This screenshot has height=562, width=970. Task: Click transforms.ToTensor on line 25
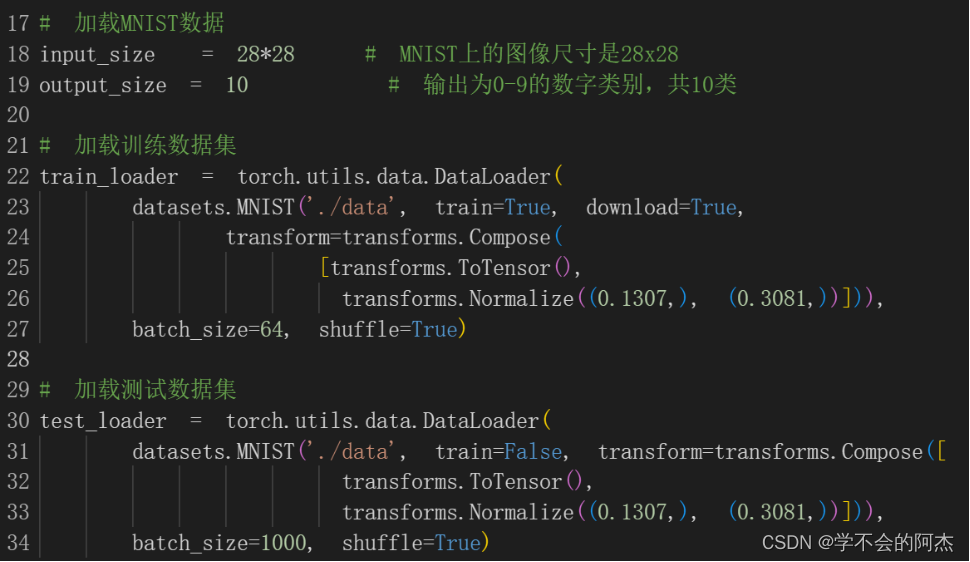(x=440, y=268)
